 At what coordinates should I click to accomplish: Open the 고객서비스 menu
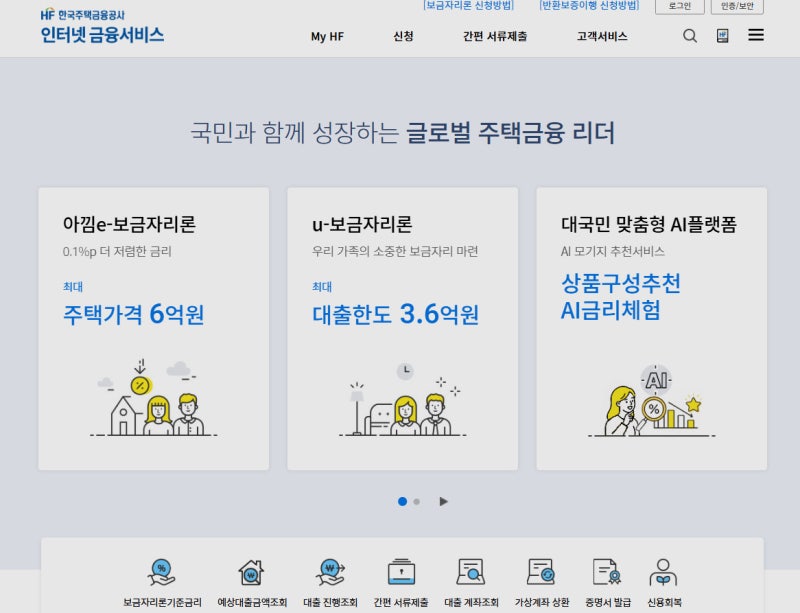click(x=602, y=36)
